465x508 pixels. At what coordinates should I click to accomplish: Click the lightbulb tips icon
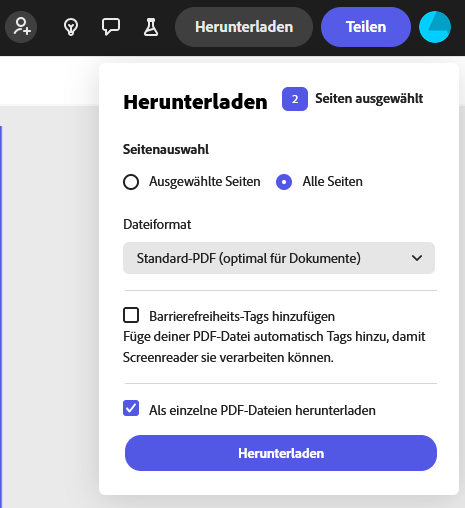[71, 27]
